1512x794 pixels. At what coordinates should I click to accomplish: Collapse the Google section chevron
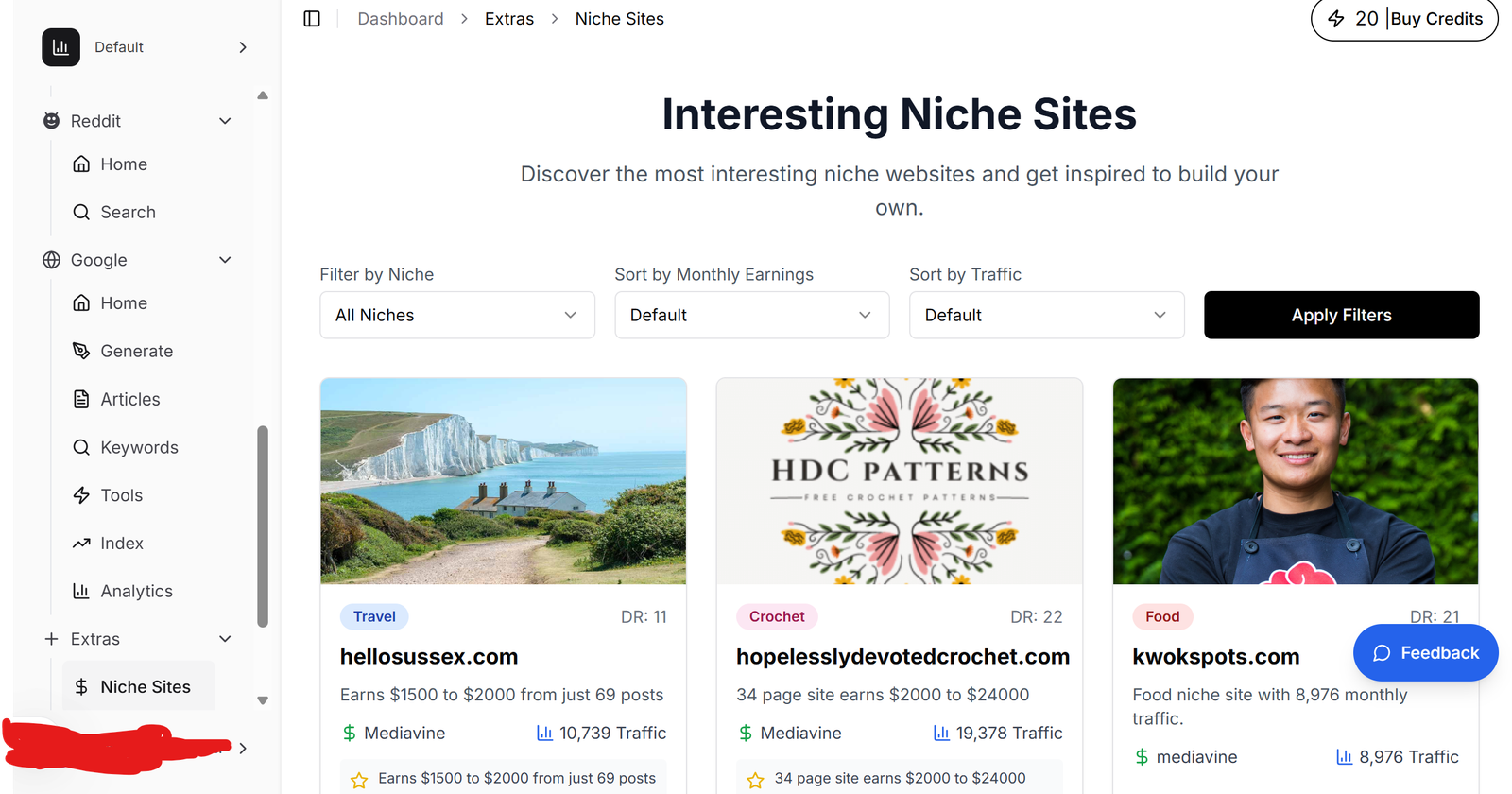[x=225, y=260]
